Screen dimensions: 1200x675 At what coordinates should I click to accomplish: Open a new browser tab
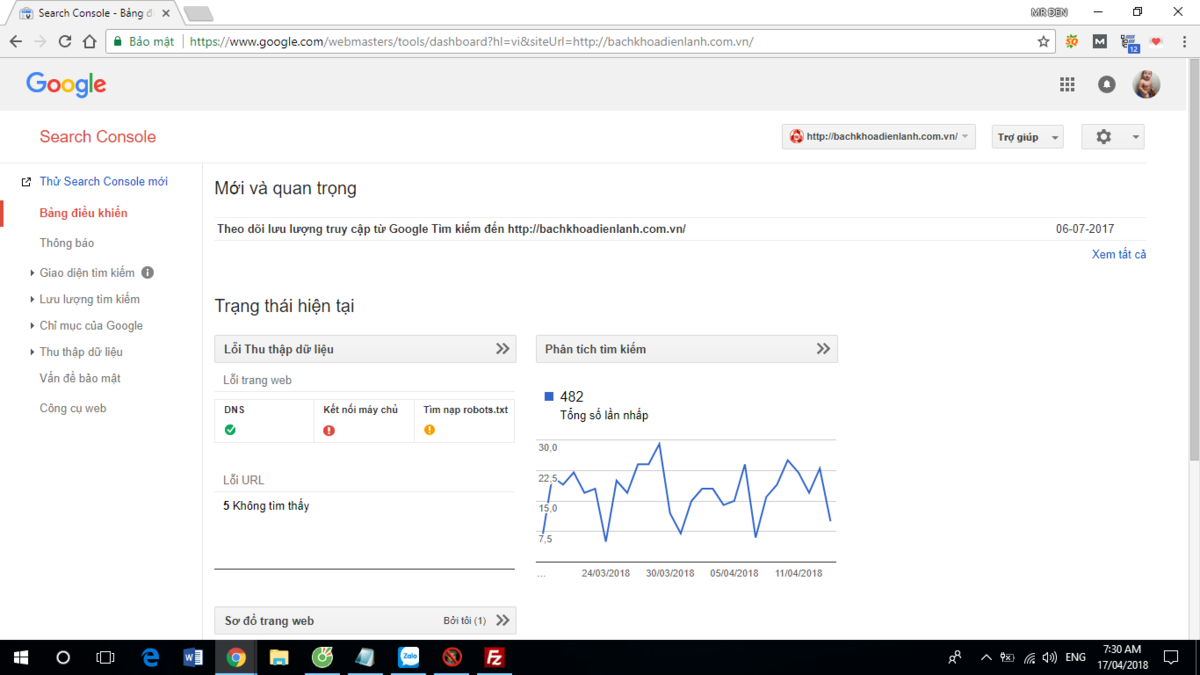[x=198, y=13]
